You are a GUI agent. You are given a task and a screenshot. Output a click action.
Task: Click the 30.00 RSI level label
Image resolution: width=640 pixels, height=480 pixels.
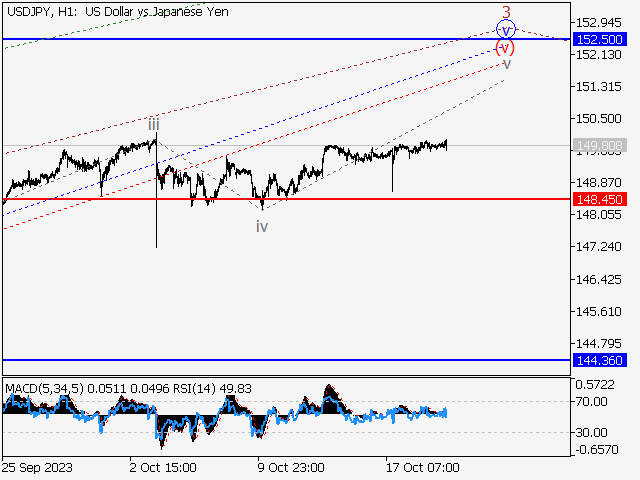pos(591,432)
